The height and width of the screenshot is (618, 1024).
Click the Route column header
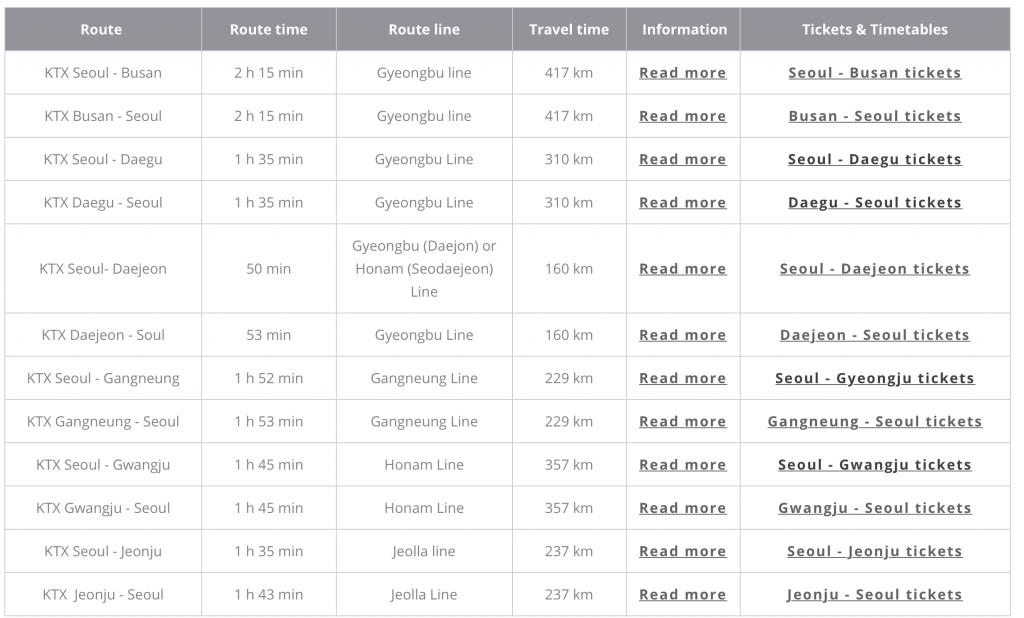tap(101, 30)
